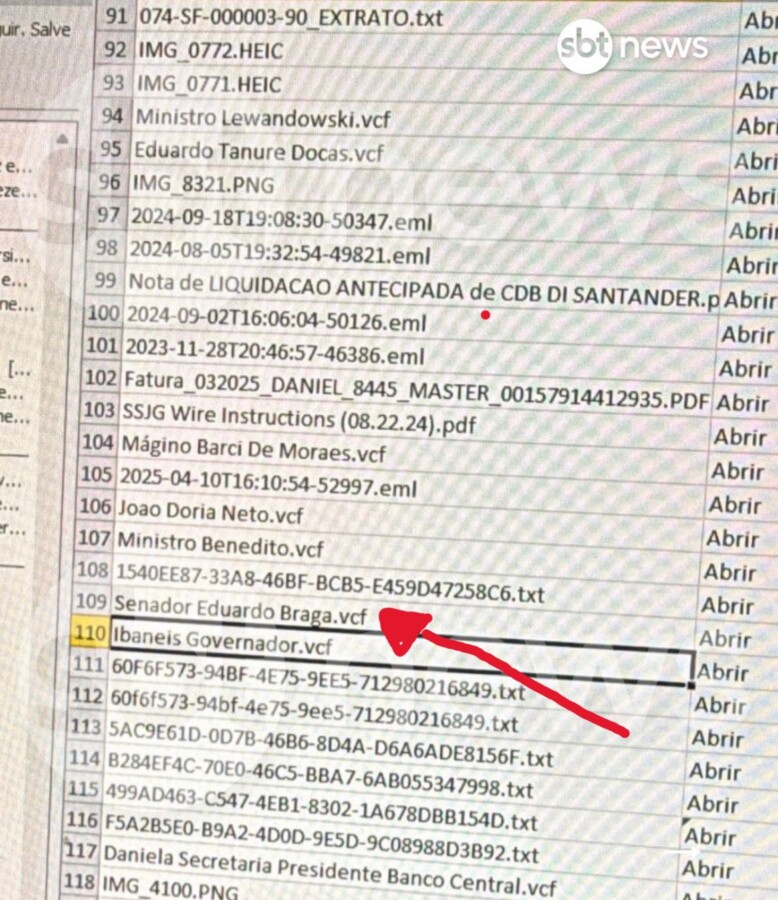Click the Eduardo Tanure Docas.vcf cell
This screenshot has width=778, height=900.
click(x=259, y=153)
